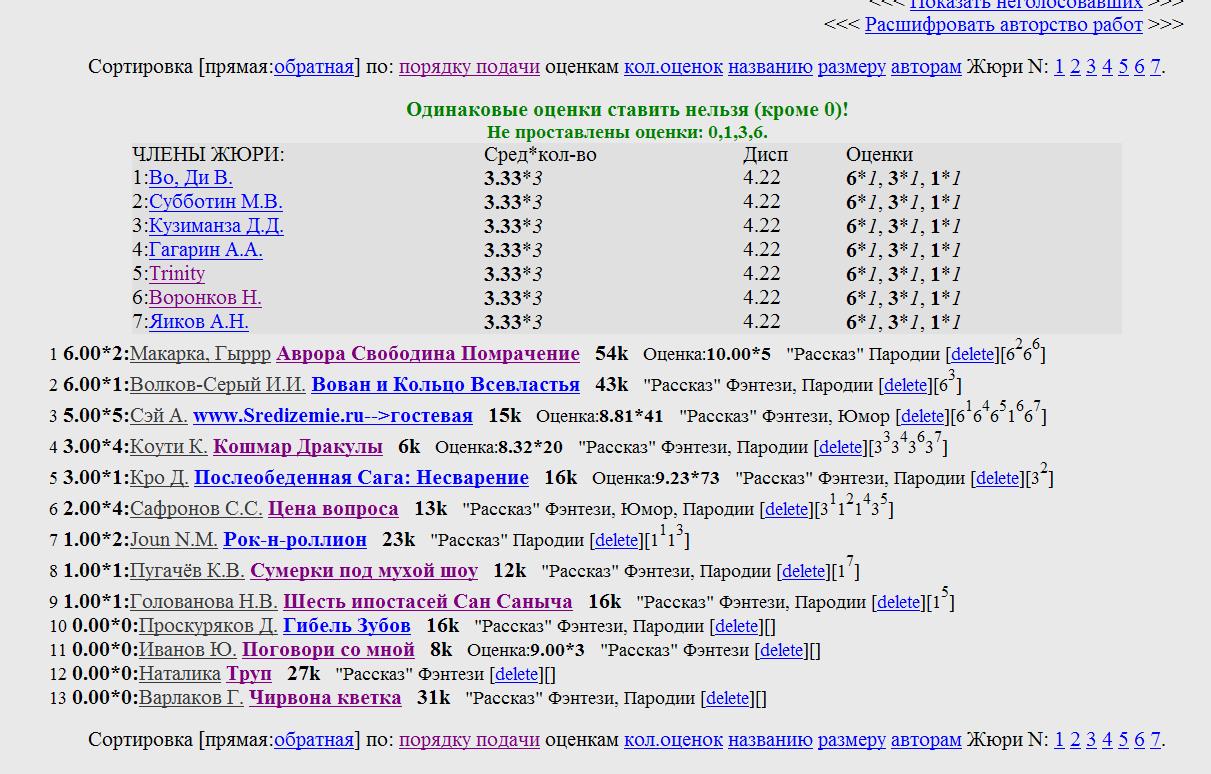Image resolution: width=1211 pixels, height=774 pixels.
Task: Delete entry 'Кошмар Дракулы'
Action: pyautogui.click(x=840, y=447)
